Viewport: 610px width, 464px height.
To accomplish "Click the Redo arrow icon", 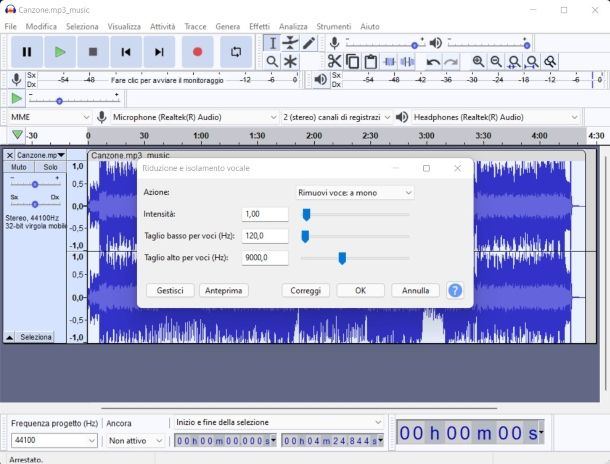I will pyautogui.click(x=451, y=61).
